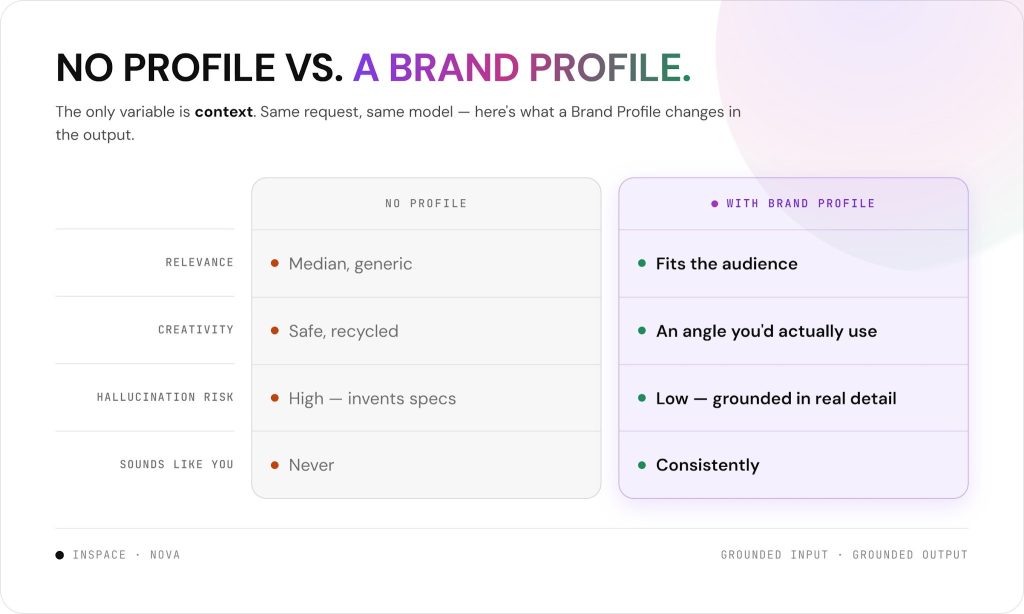Viewport: 1024px width, 614px height.
Task: Click the orange bullet next to Never
Action: click(x=275, y=465)
